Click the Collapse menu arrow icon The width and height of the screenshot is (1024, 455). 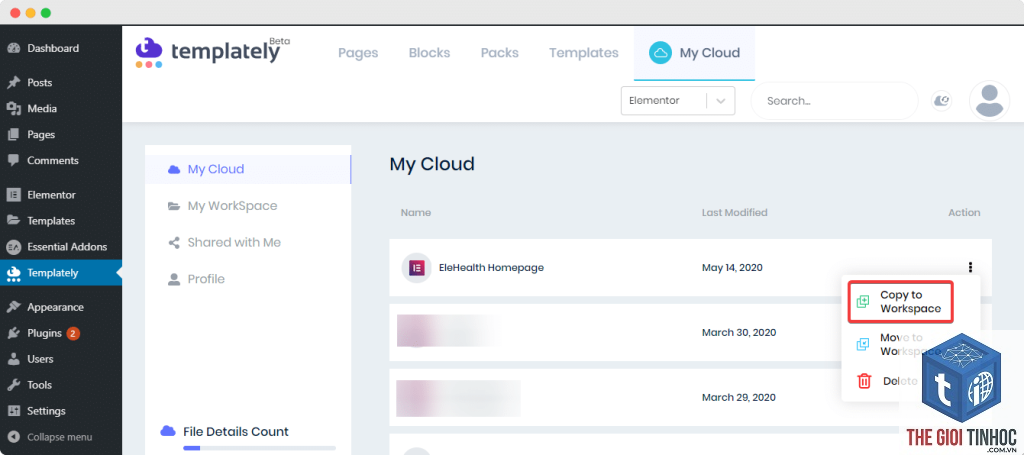[13, 437]
